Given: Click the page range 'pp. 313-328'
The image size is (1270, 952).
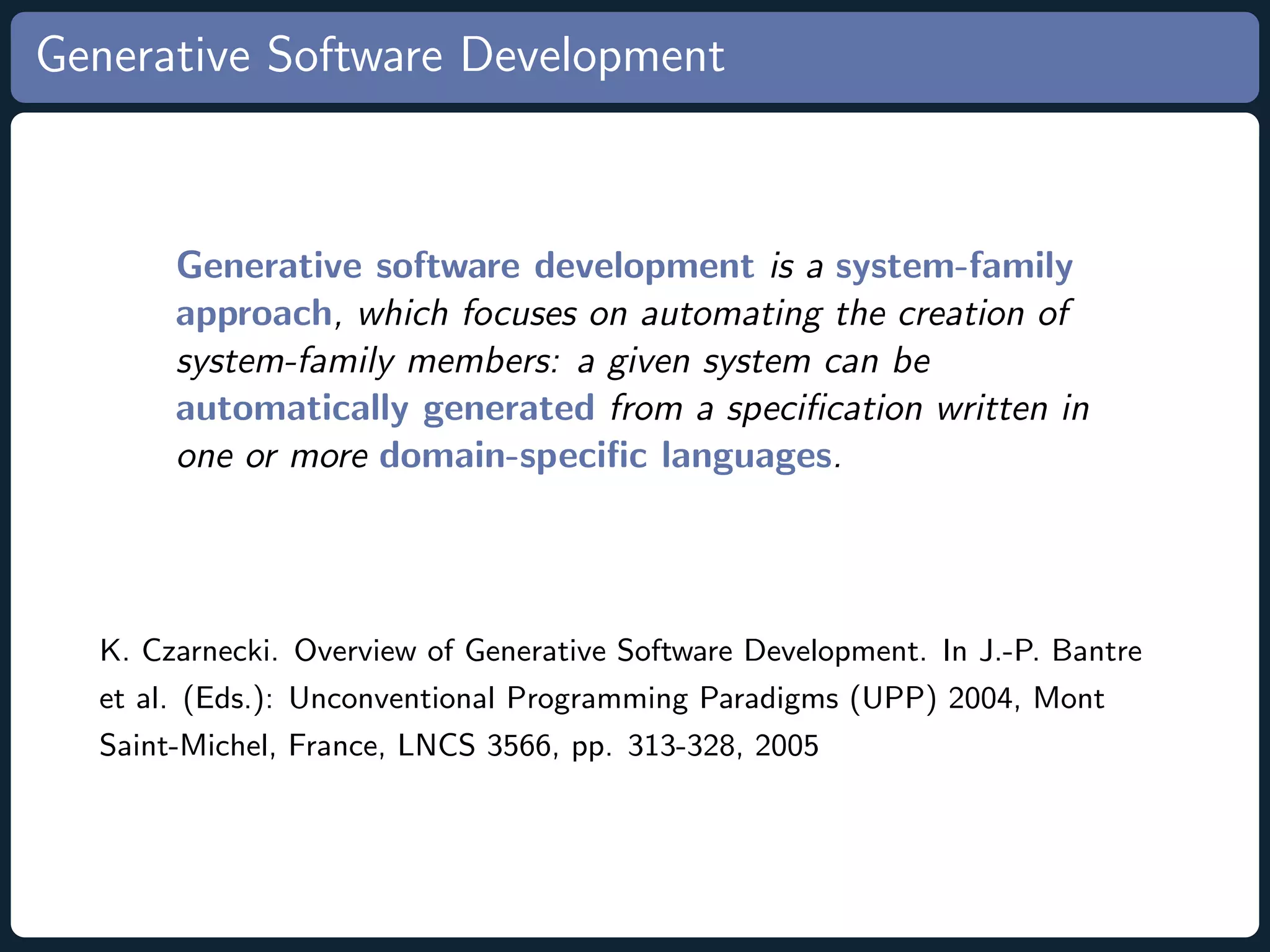Looking at the screenshot, I should point(654,746).
